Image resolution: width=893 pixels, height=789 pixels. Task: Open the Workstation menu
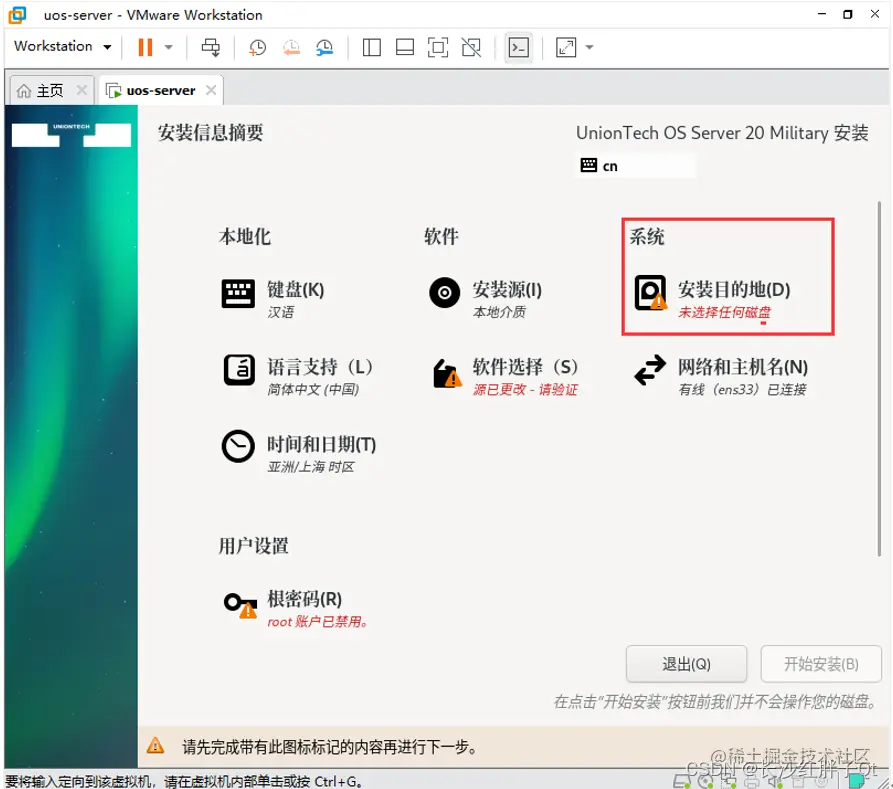[55, 46]
